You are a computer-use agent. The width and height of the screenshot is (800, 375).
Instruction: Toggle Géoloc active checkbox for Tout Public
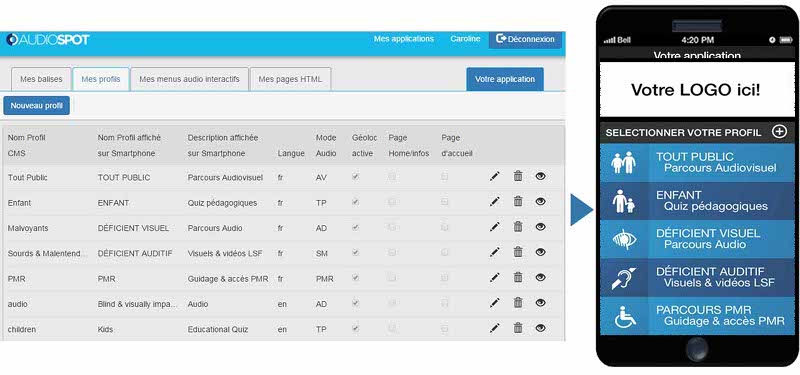point(356,176)
